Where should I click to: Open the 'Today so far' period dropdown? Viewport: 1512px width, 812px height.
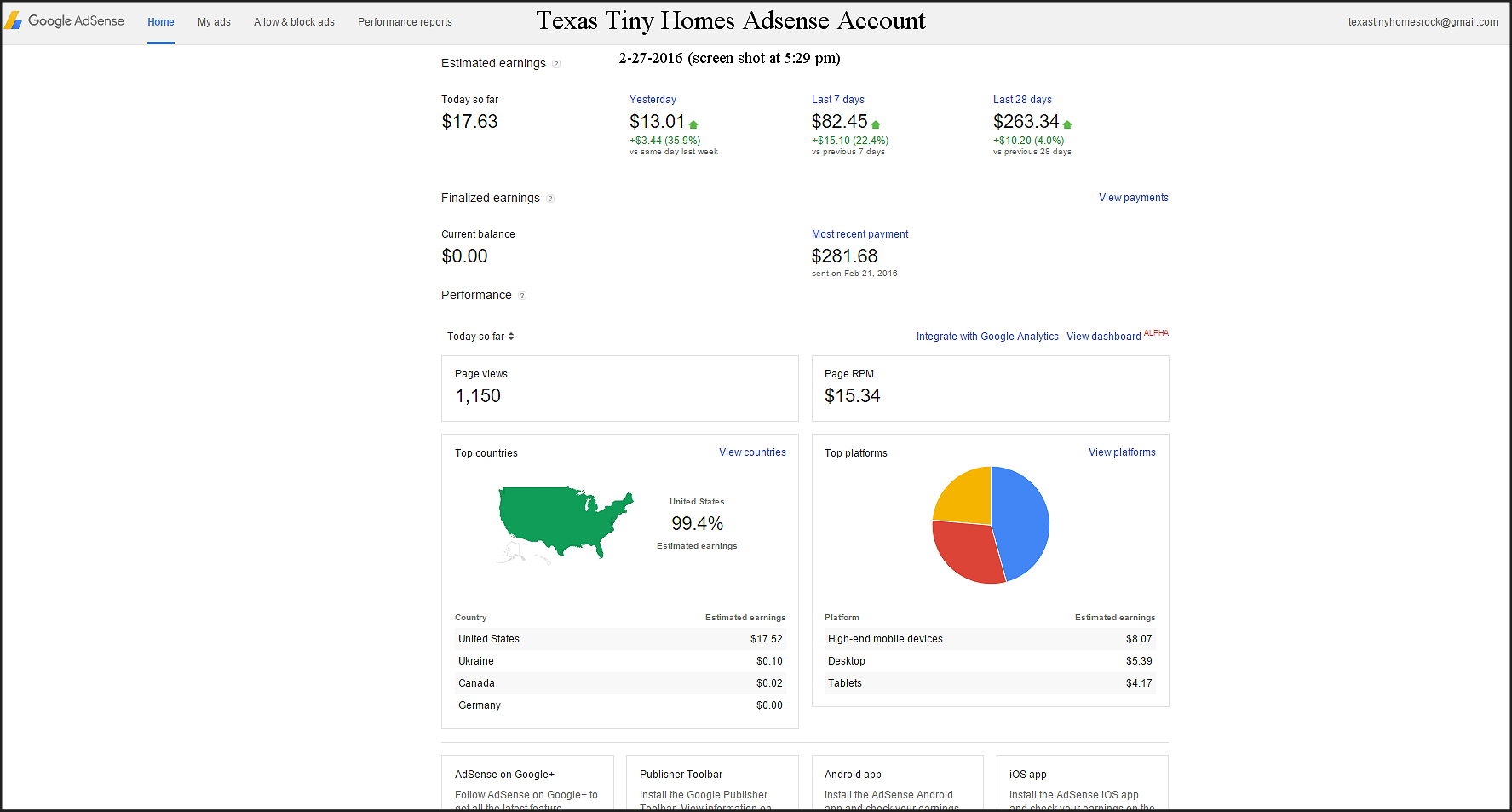480,337
